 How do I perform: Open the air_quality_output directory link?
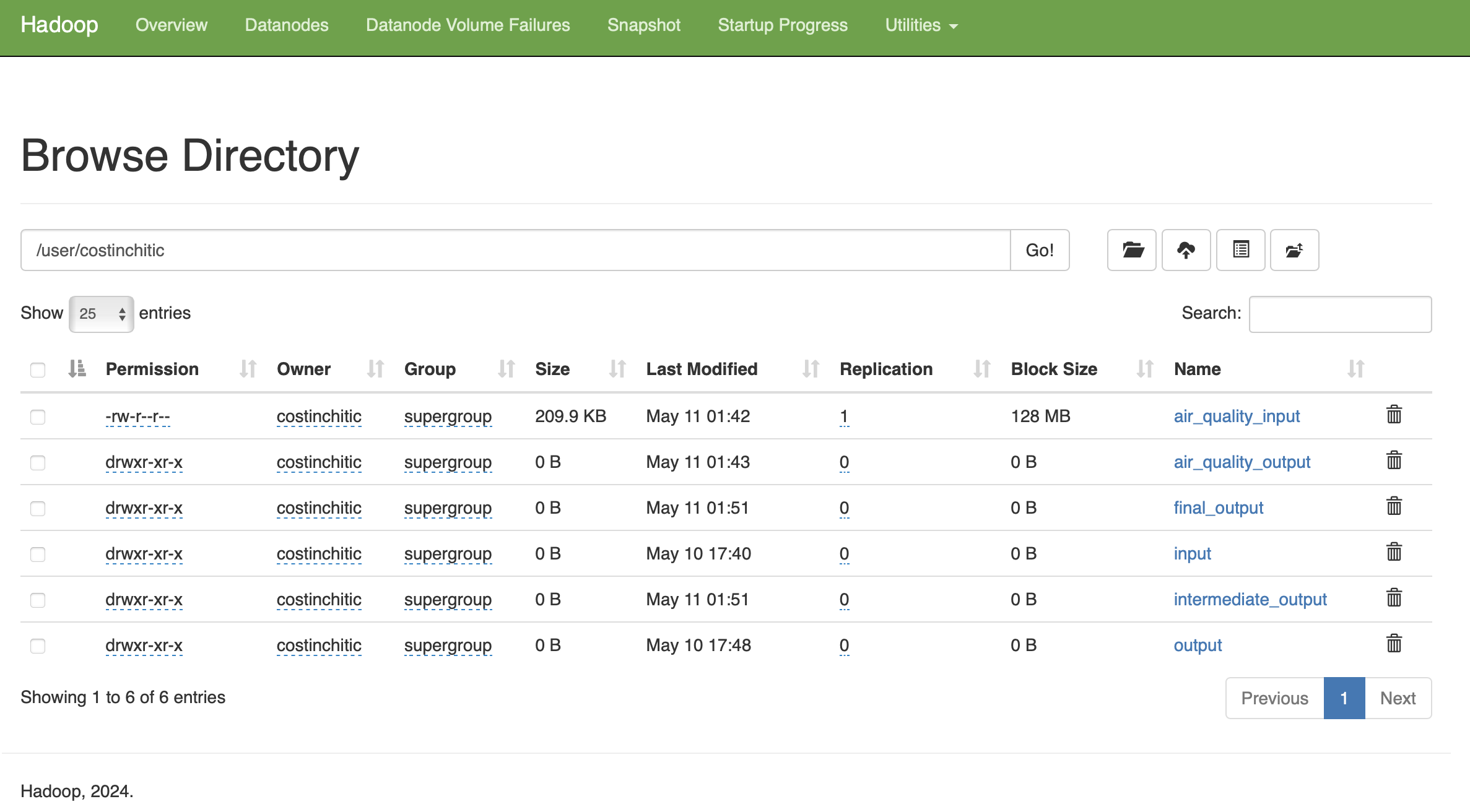click(1242, 462)
